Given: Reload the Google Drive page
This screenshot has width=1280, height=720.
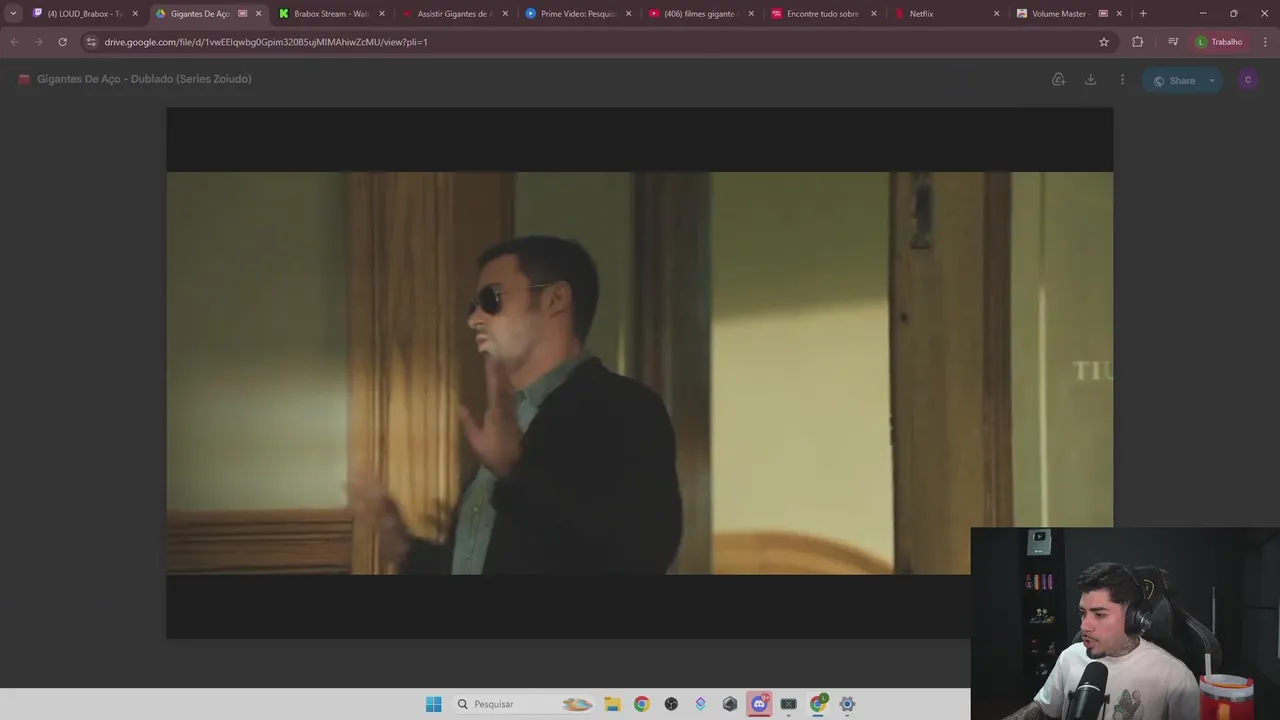Looking at the screenshot, I should click(62, 42).
